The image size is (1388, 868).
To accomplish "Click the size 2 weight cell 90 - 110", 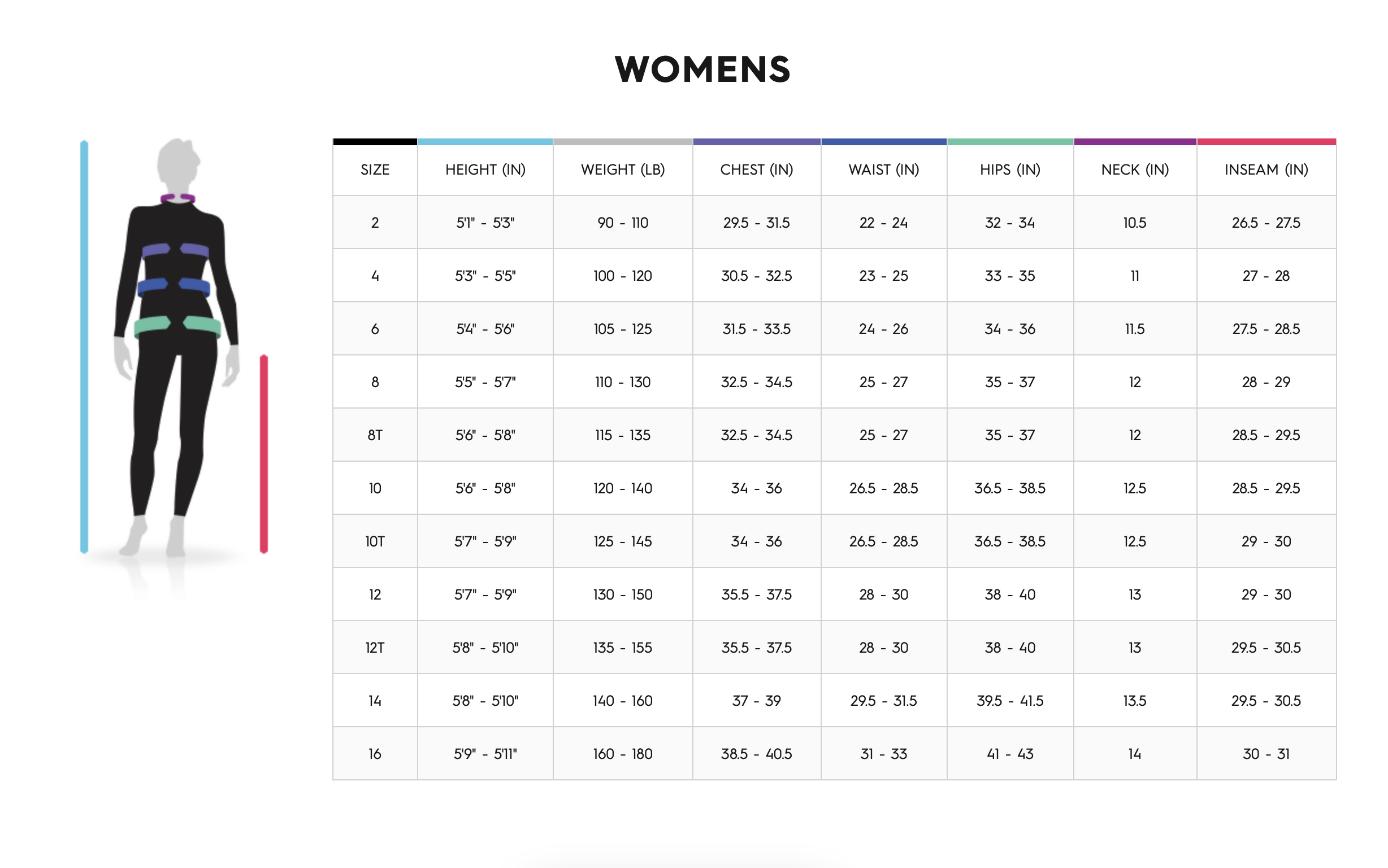I will pos(623,223).
